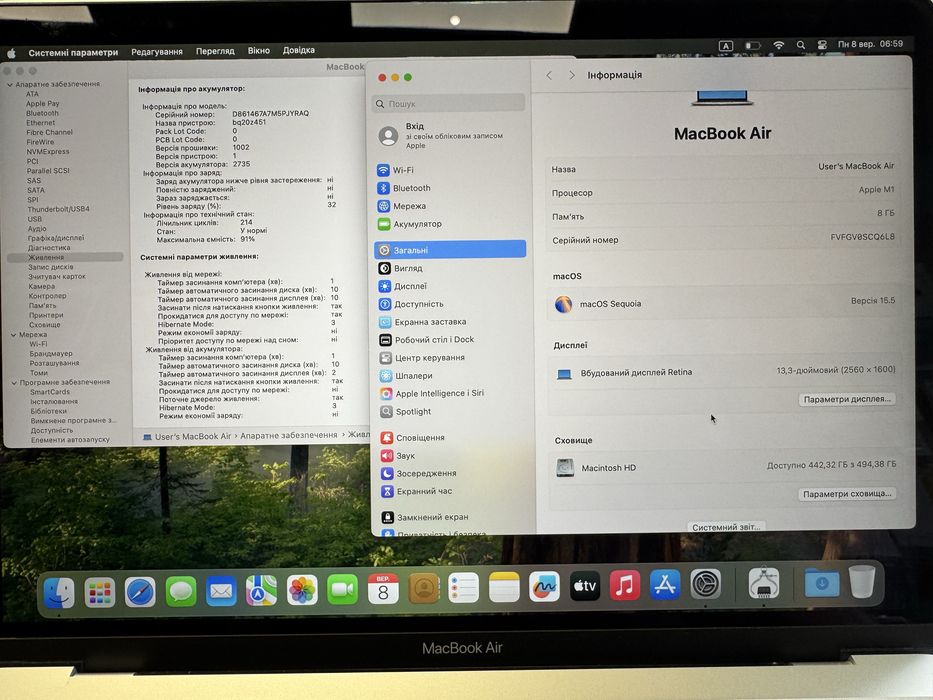Image resolution: width=933 pixels, height=700 pixels.
Task: Select Зосередження in settings sidebar
Action: coord(452,473)
